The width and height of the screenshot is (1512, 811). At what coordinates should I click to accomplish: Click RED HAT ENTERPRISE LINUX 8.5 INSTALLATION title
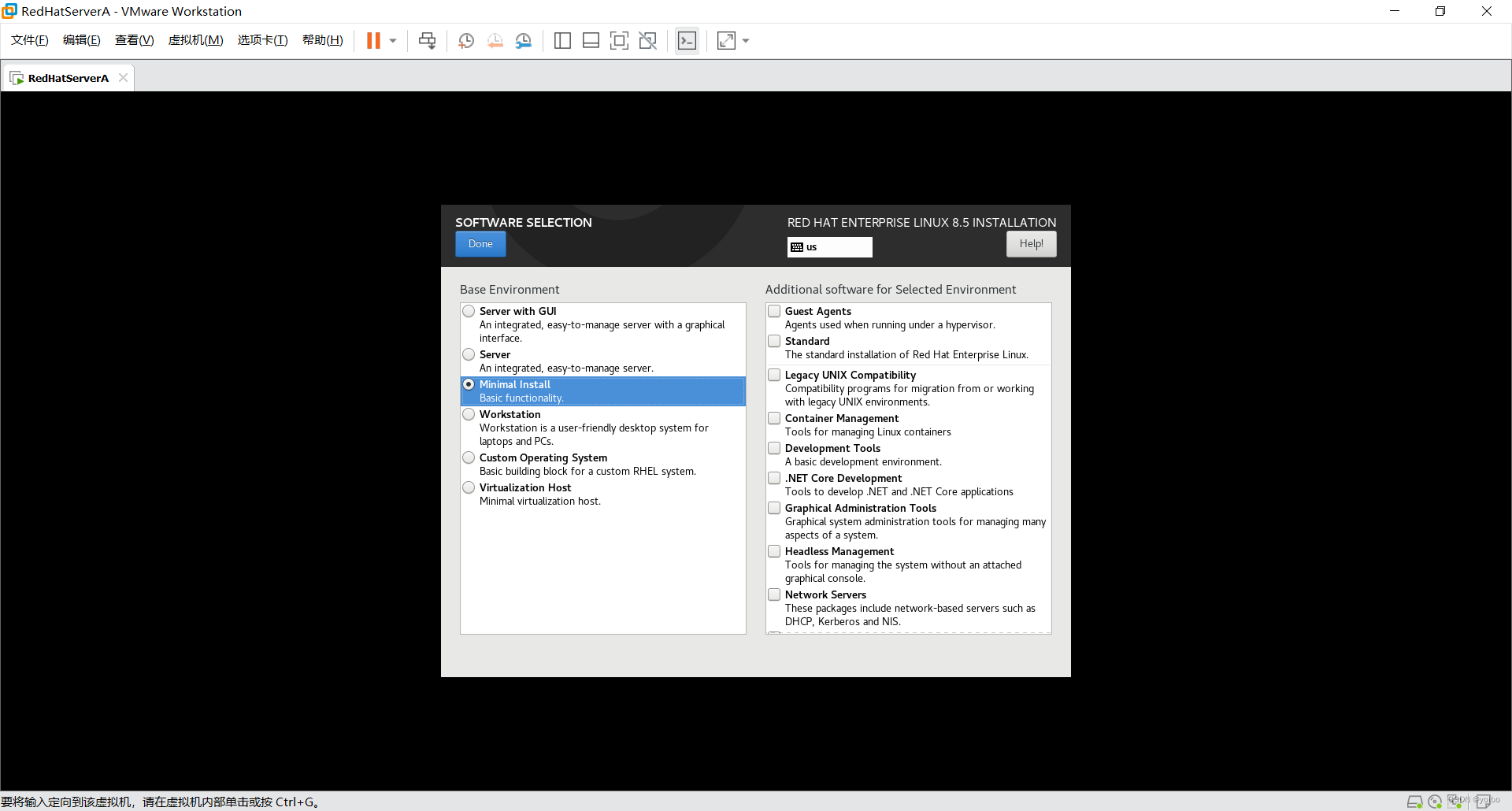click(921, 223)
